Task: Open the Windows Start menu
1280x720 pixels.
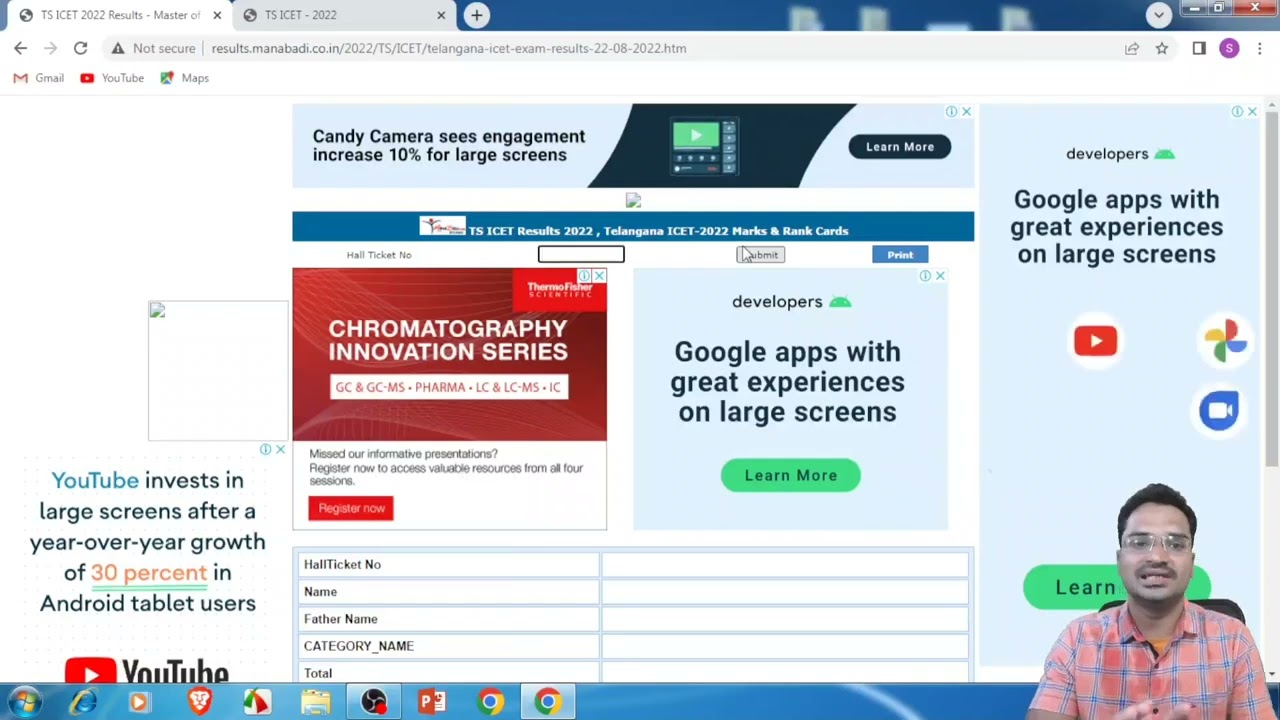Action: click(x=24, y=702)
